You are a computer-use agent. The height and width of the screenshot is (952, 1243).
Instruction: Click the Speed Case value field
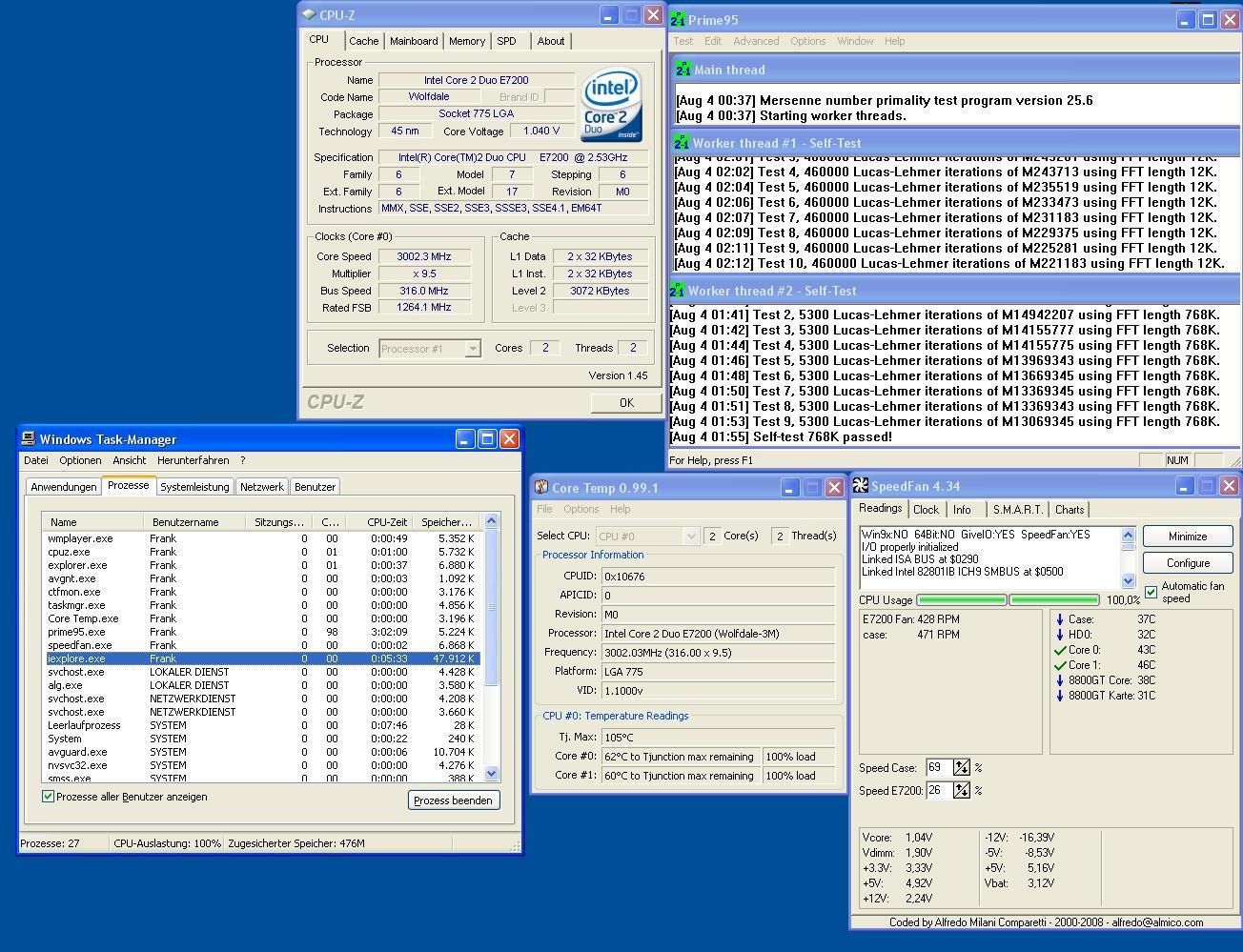[938, 767]
